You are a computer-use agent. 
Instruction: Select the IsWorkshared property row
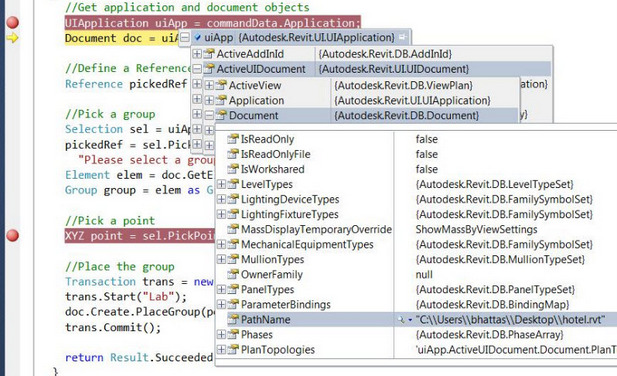tap(416, 169)
